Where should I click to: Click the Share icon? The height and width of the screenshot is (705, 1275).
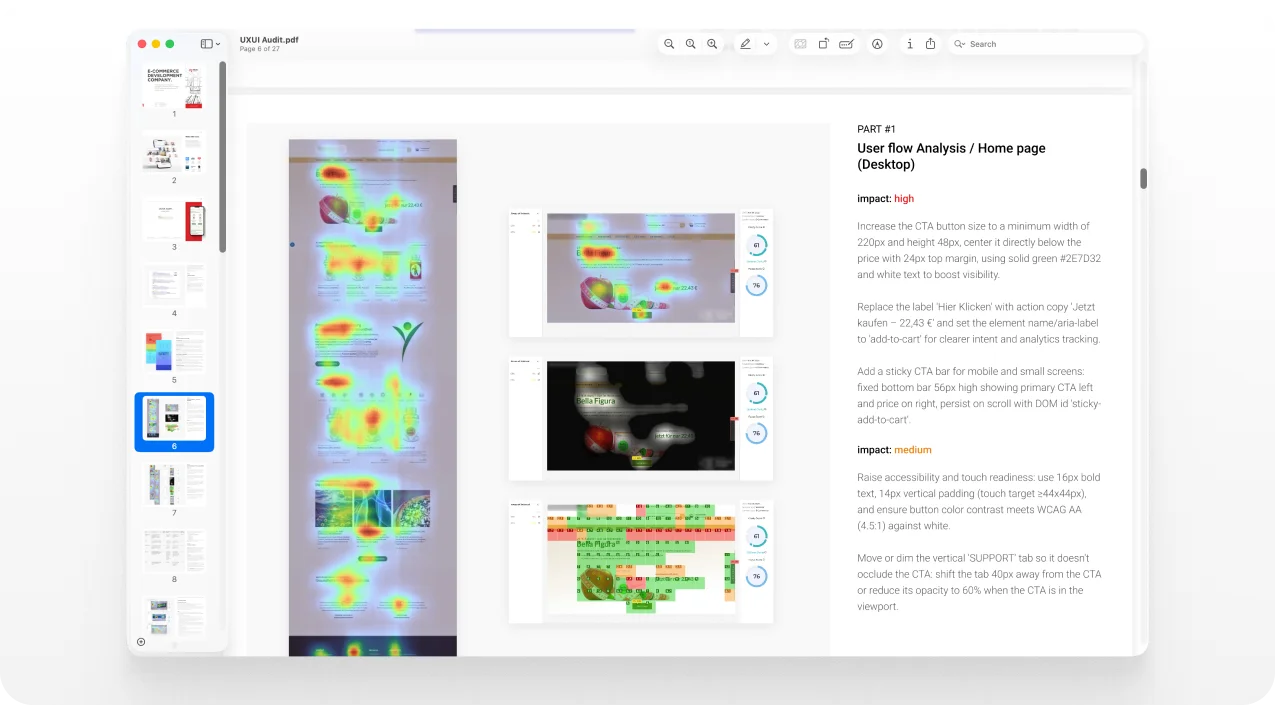coord(930,44)
